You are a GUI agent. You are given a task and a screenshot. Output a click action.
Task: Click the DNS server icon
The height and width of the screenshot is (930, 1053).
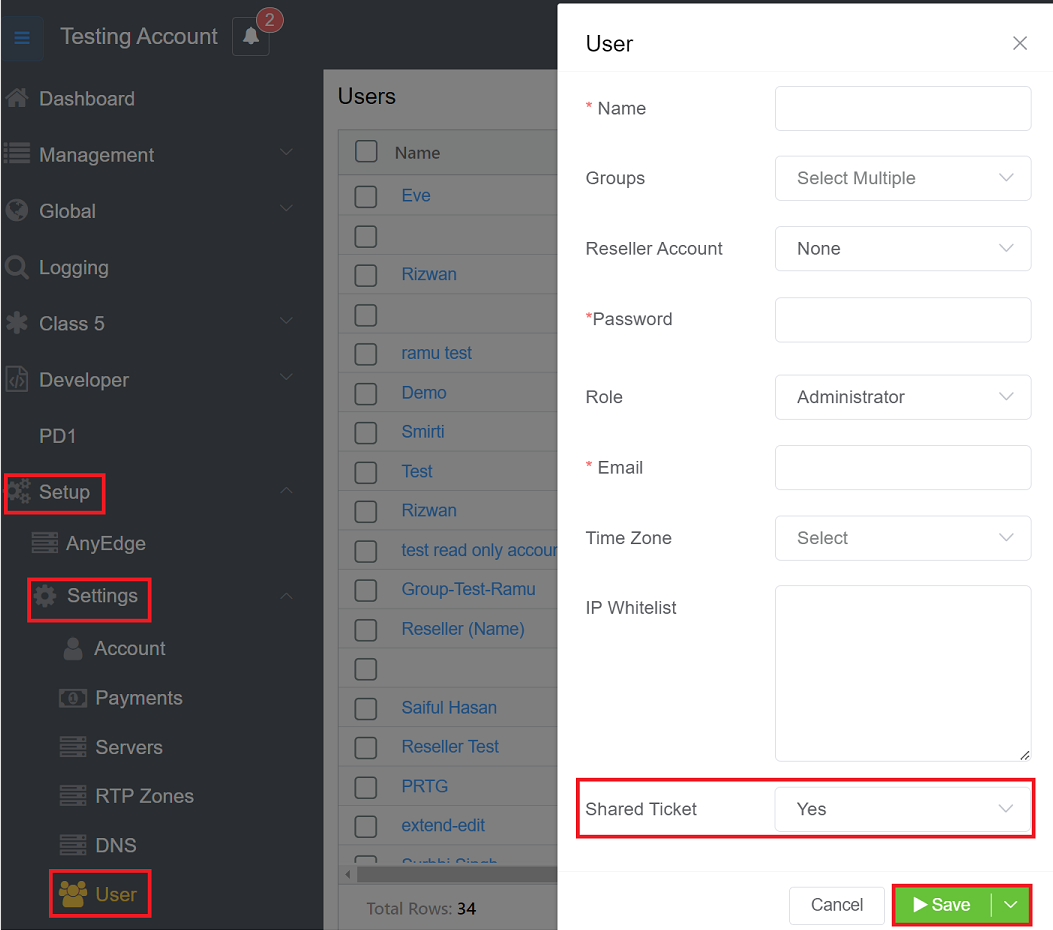tap(73, 845)
